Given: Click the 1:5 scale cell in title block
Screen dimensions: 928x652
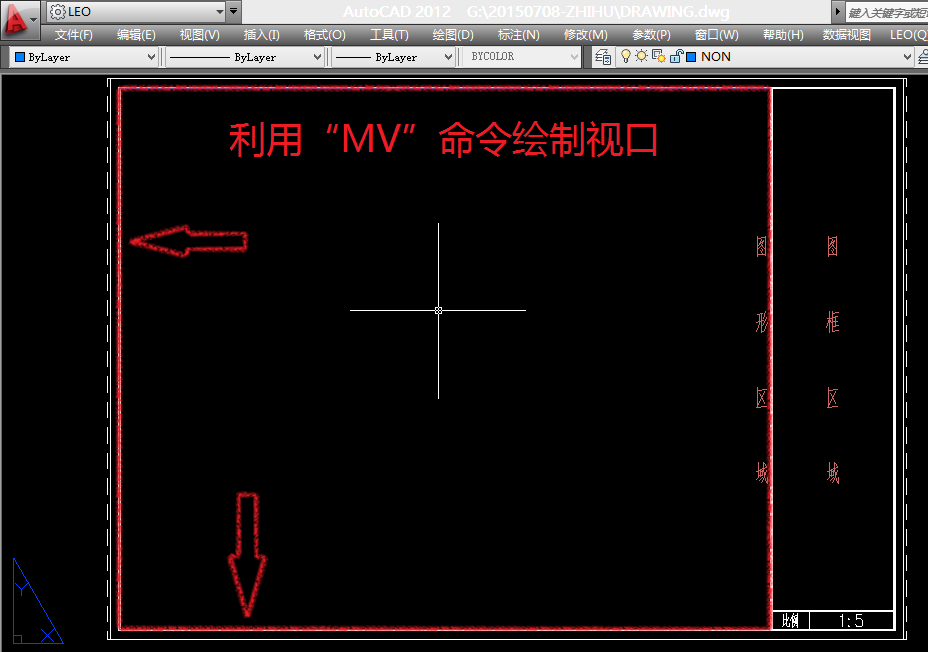Looking at the screenshot, I should 851,621.
